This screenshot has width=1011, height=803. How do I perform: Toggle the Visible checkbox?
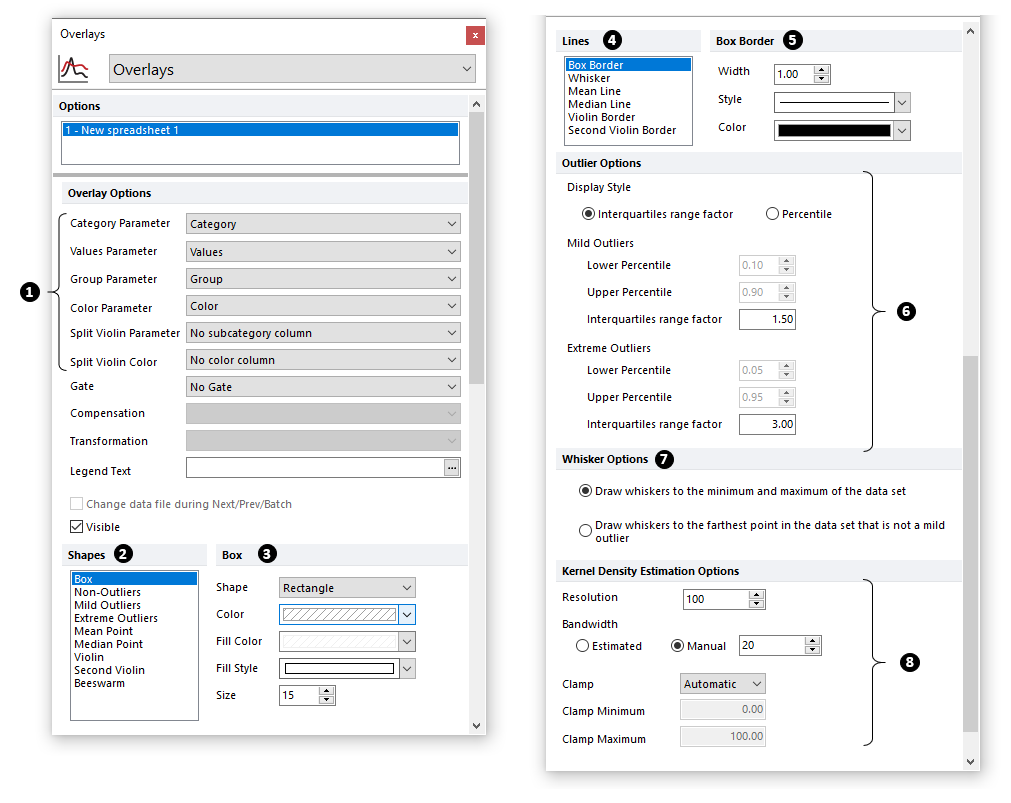(x=77, y=526)
